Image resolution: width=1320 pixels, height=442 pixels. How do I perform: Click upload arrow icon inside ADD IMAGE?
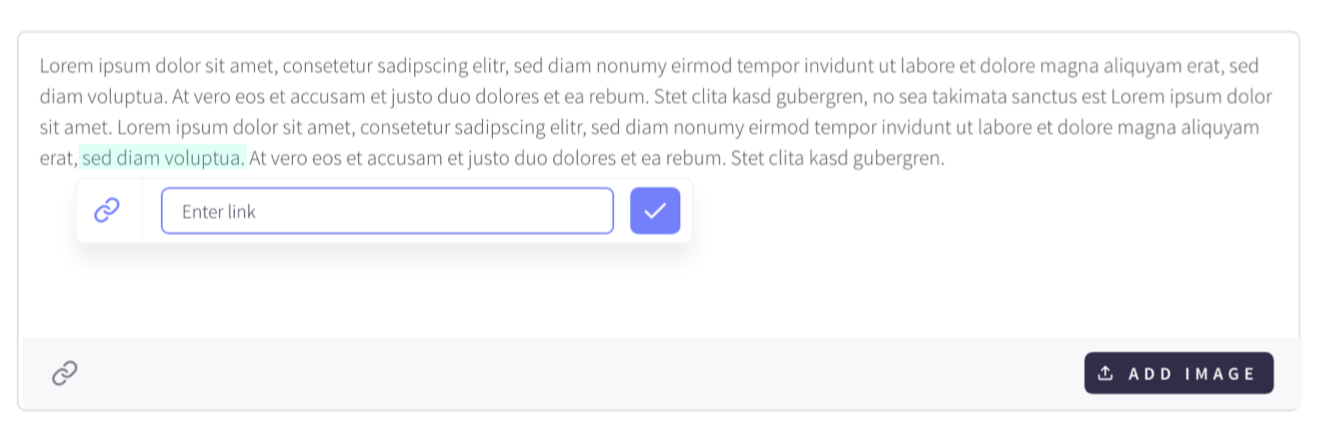1105,373
